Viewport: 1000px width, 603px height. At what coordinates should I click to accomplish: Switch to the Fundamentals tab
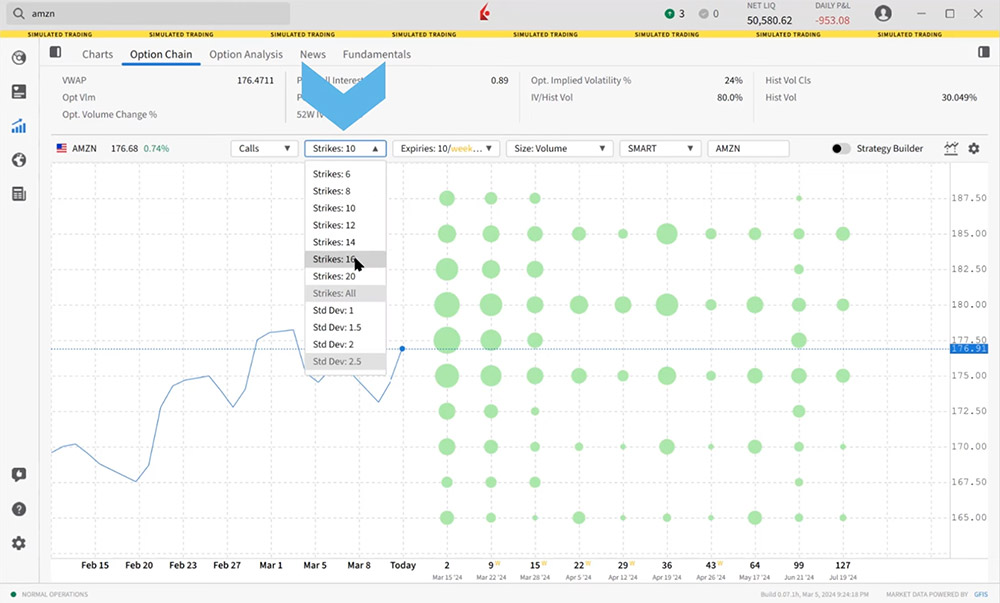376,54
